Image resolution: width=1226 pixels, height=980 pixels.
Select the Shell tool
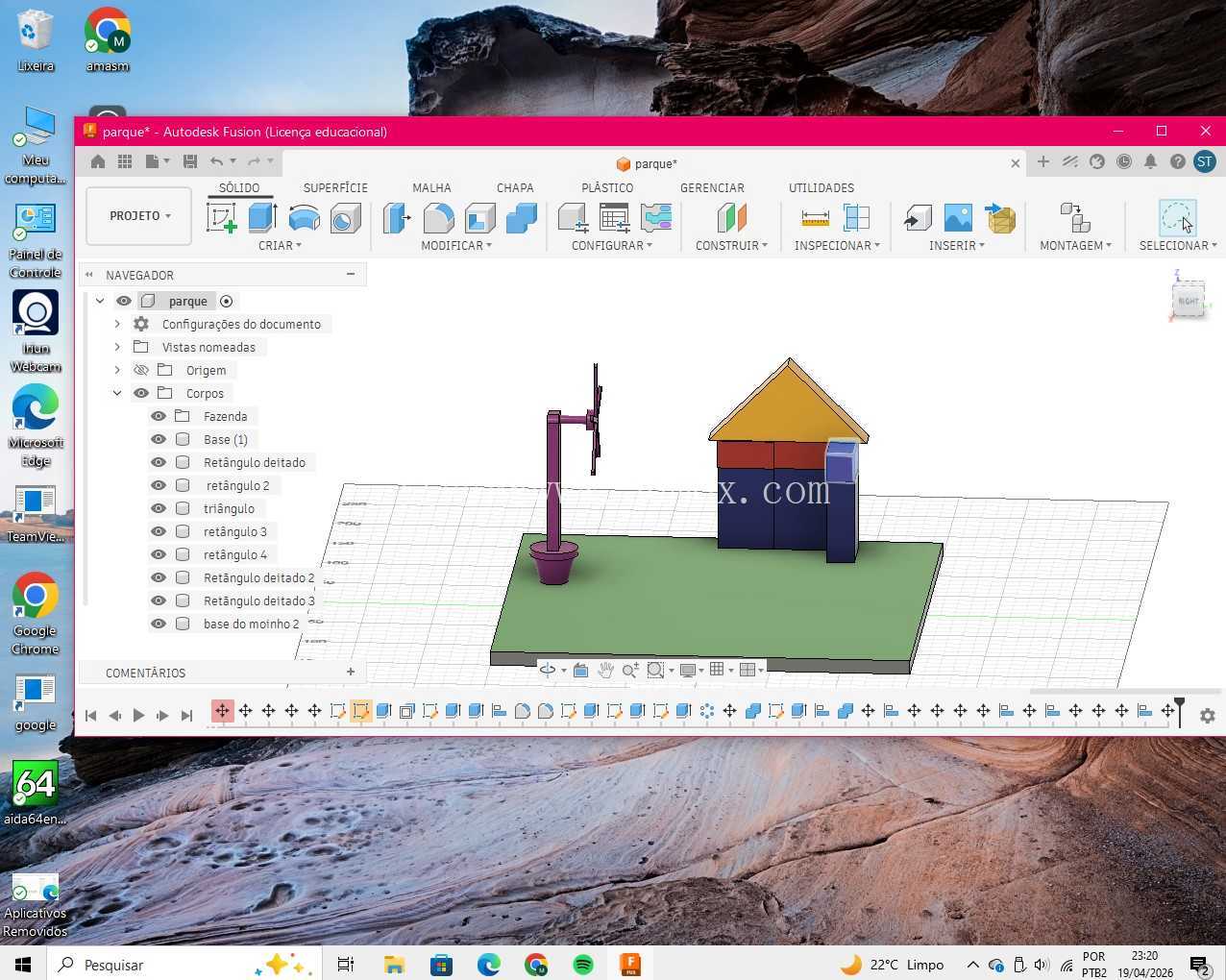[x=479, y=218]
